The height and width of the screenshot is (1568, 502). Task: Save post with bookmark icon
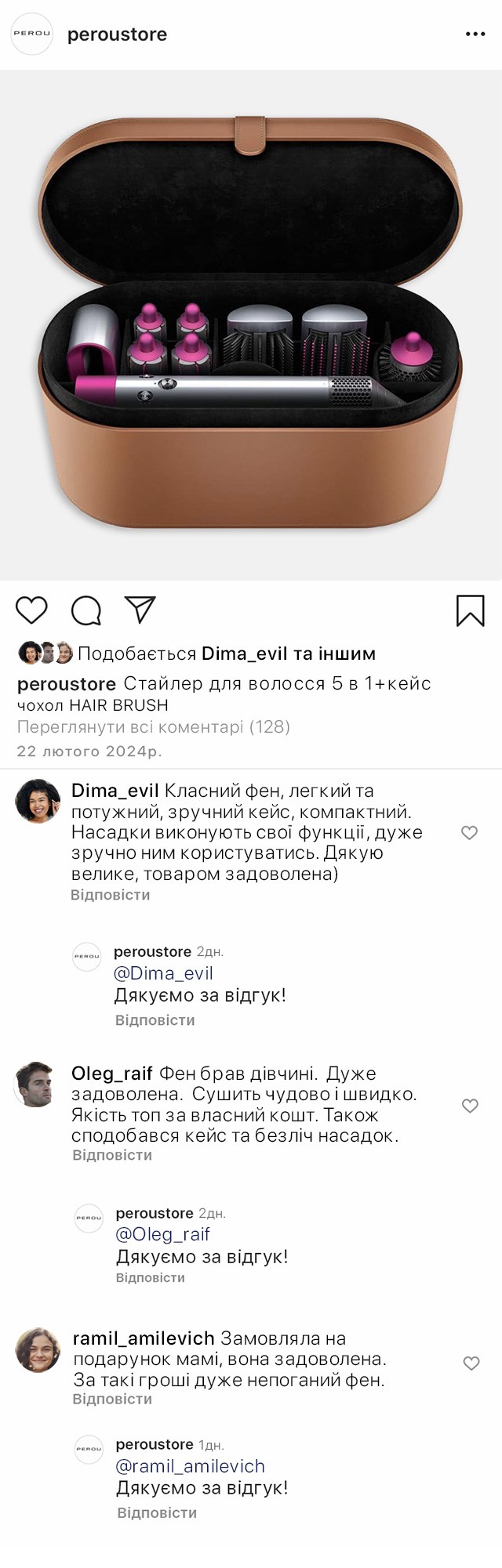471,611
